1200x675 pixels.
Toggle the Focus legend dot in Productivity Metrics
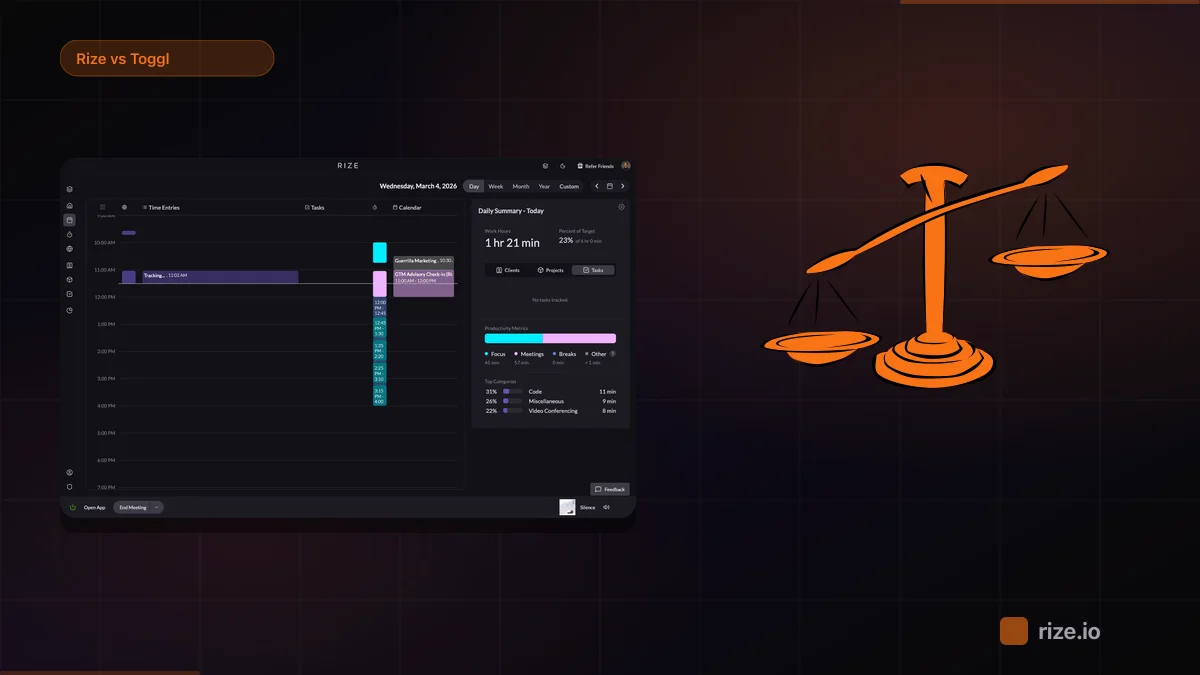coord(485,354)
